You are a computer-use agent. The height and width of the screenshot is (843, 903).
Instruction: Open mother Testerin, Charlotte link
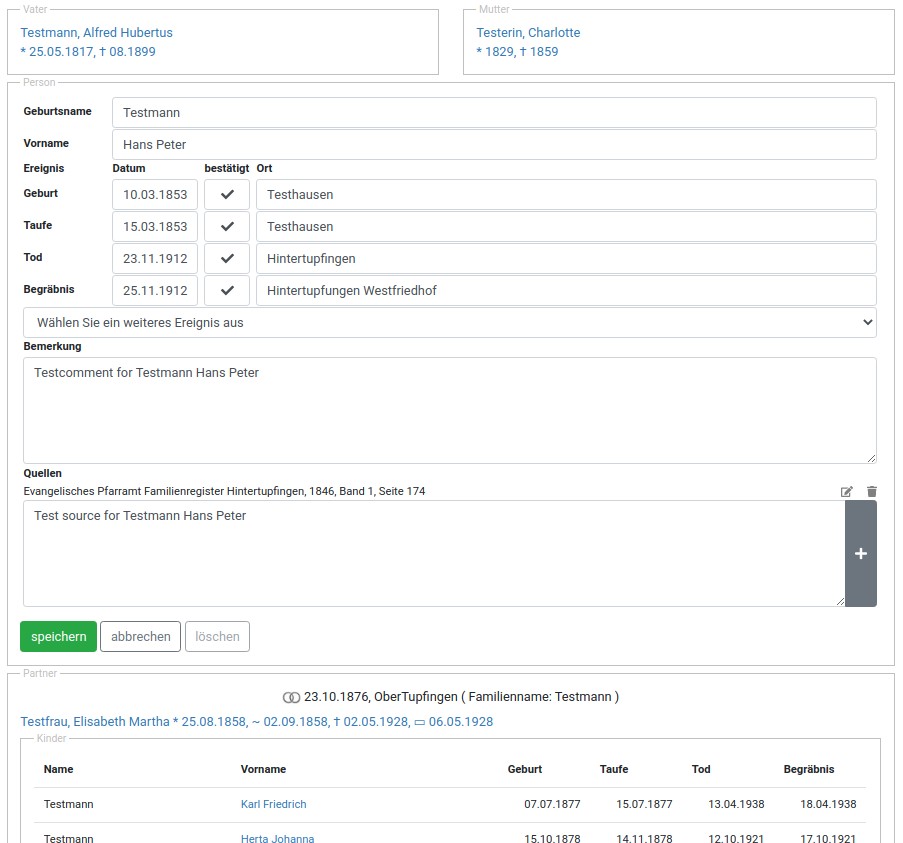[x=528, y=33]
